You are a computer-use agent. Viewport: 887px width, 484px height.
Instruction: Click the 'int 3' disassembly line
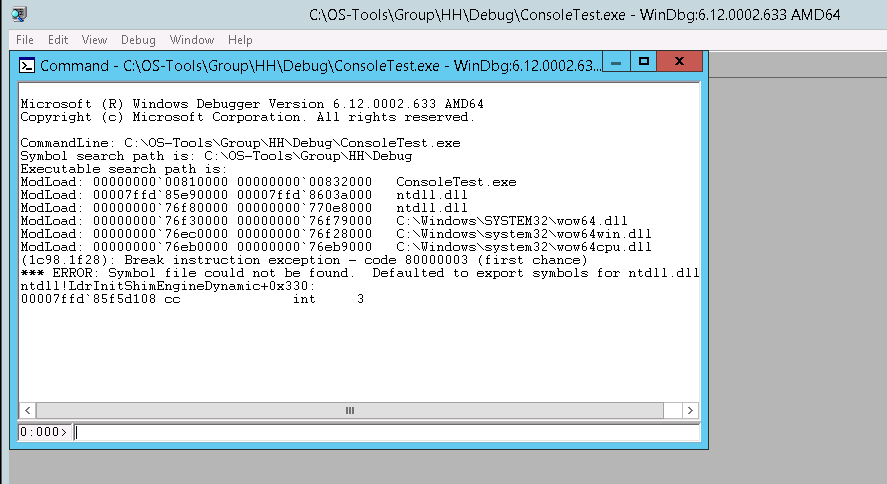click(x=192, y=299)
